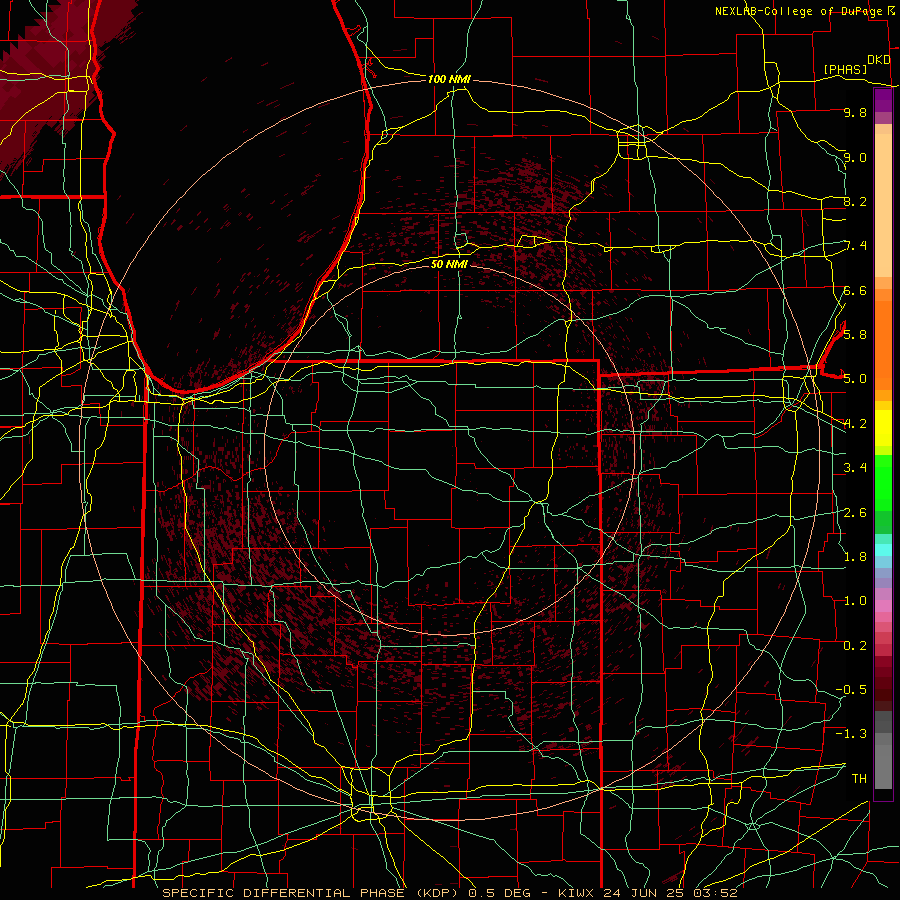The width and height of the screenshot is (900, 900).
Task: Click the "100 NMI" range ring label
Action: 449,79
